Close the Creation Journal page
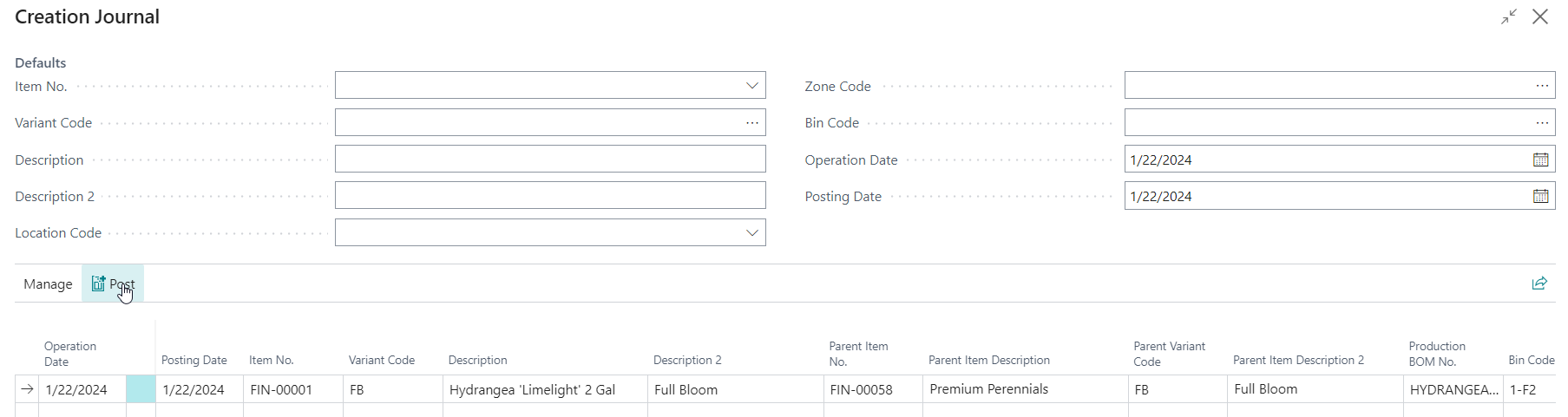1568x417 pixels. 1540,16
